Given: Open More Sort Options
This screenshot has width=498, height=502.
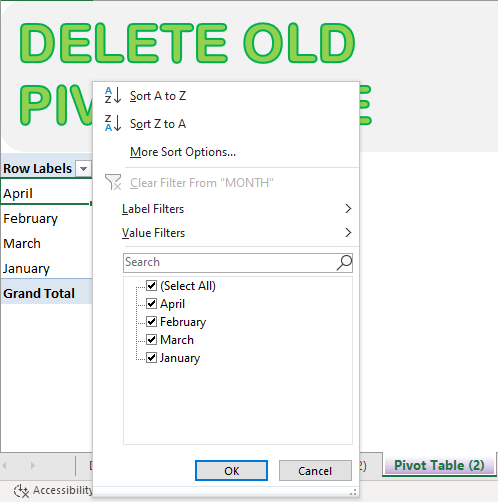Looking at the screenshot, I should (183, 152).
